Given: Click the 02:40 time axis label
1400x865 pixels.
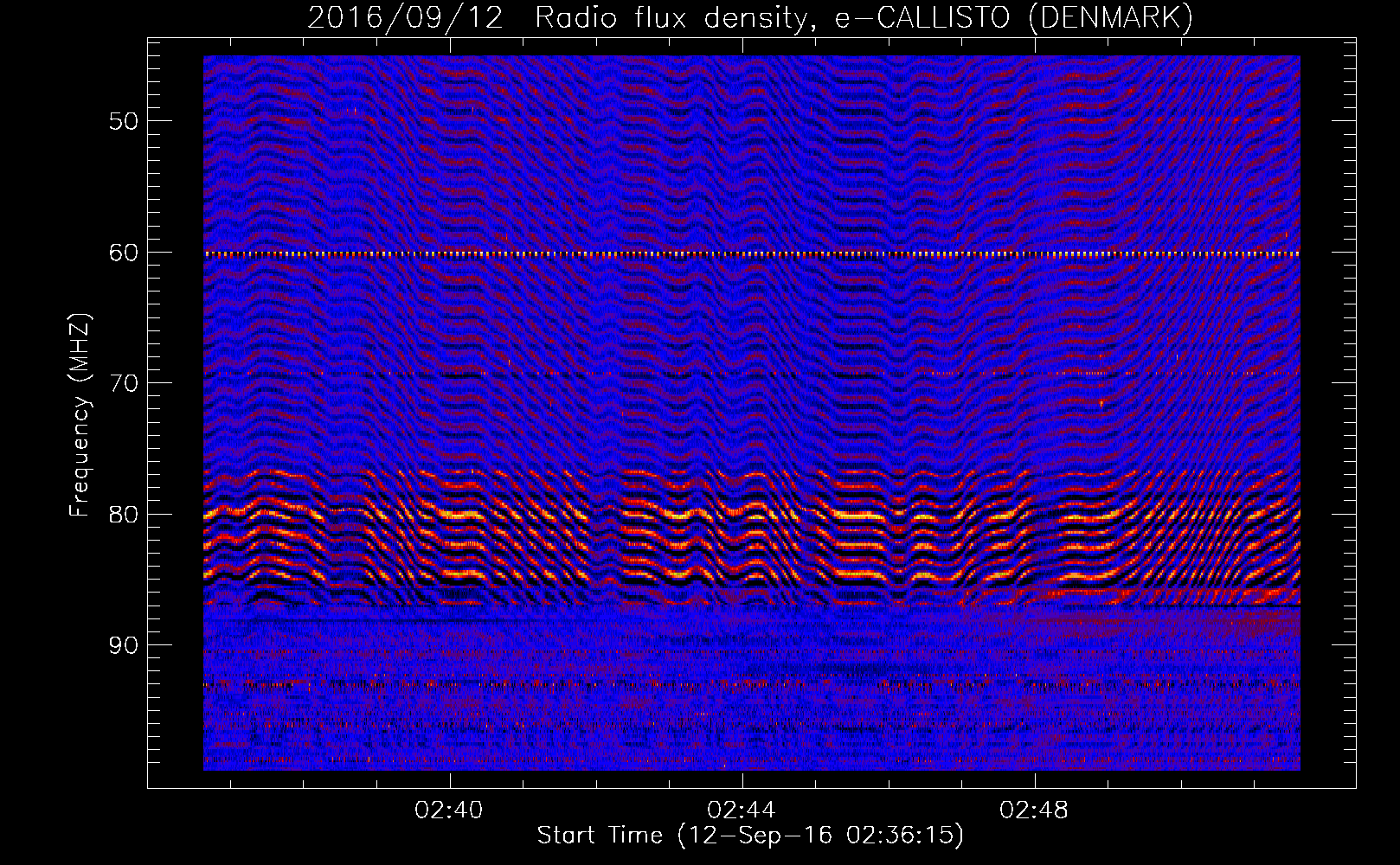Looking at the screenshot, I should pyautogui.click(x=449, y=811).
